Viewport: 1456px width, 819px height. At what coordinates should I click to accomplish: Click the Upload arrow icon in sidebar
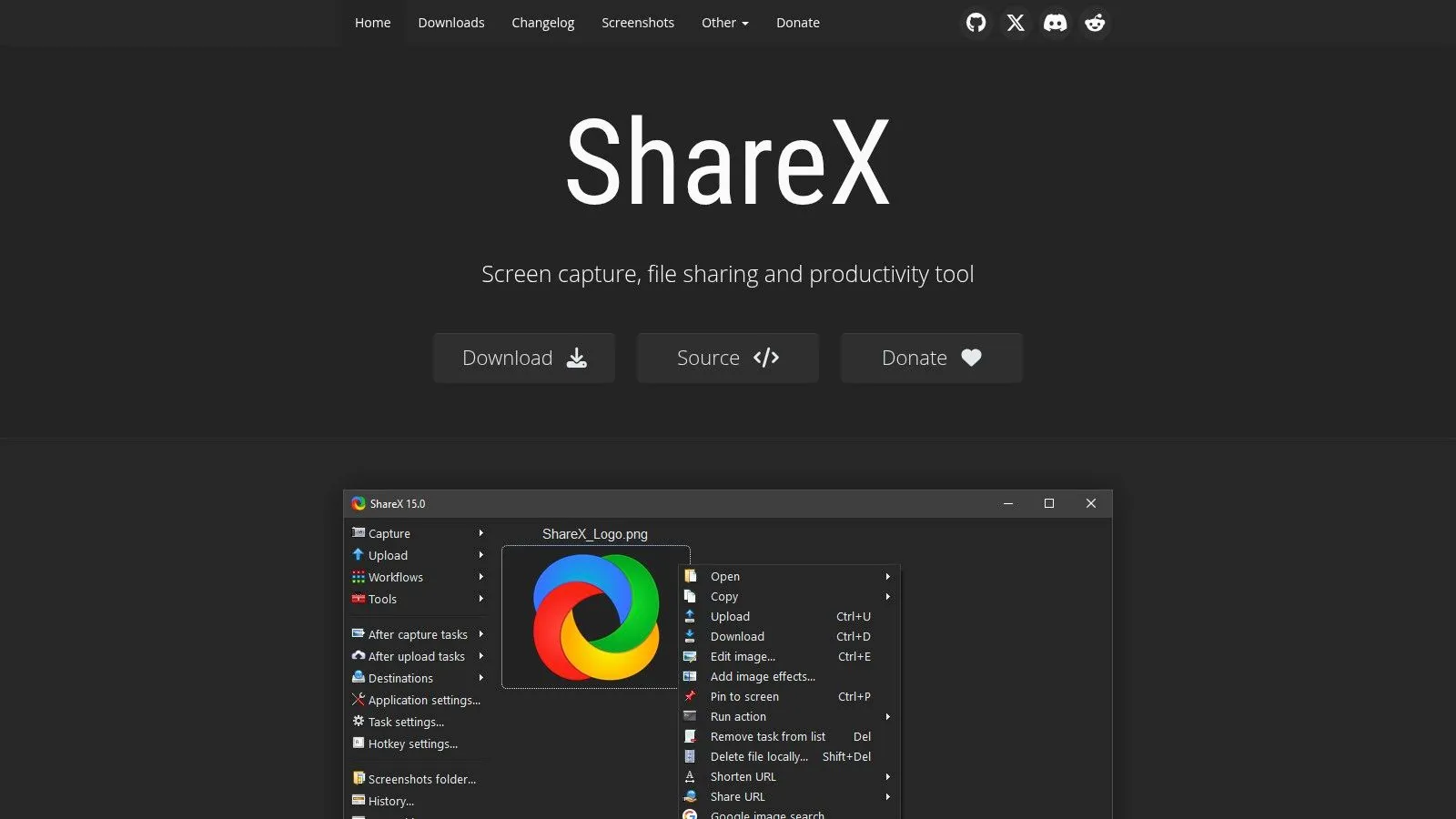(x=359, y=555)
